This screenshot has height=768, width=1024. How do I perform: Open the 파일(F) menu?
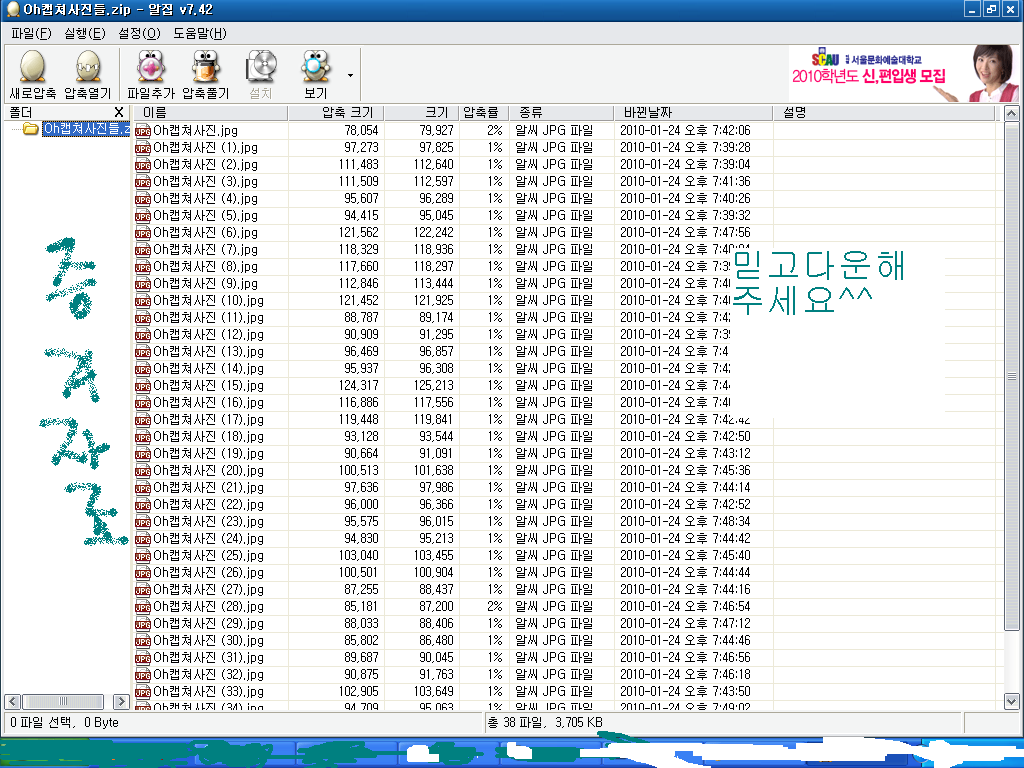click(x=31, y=33)
